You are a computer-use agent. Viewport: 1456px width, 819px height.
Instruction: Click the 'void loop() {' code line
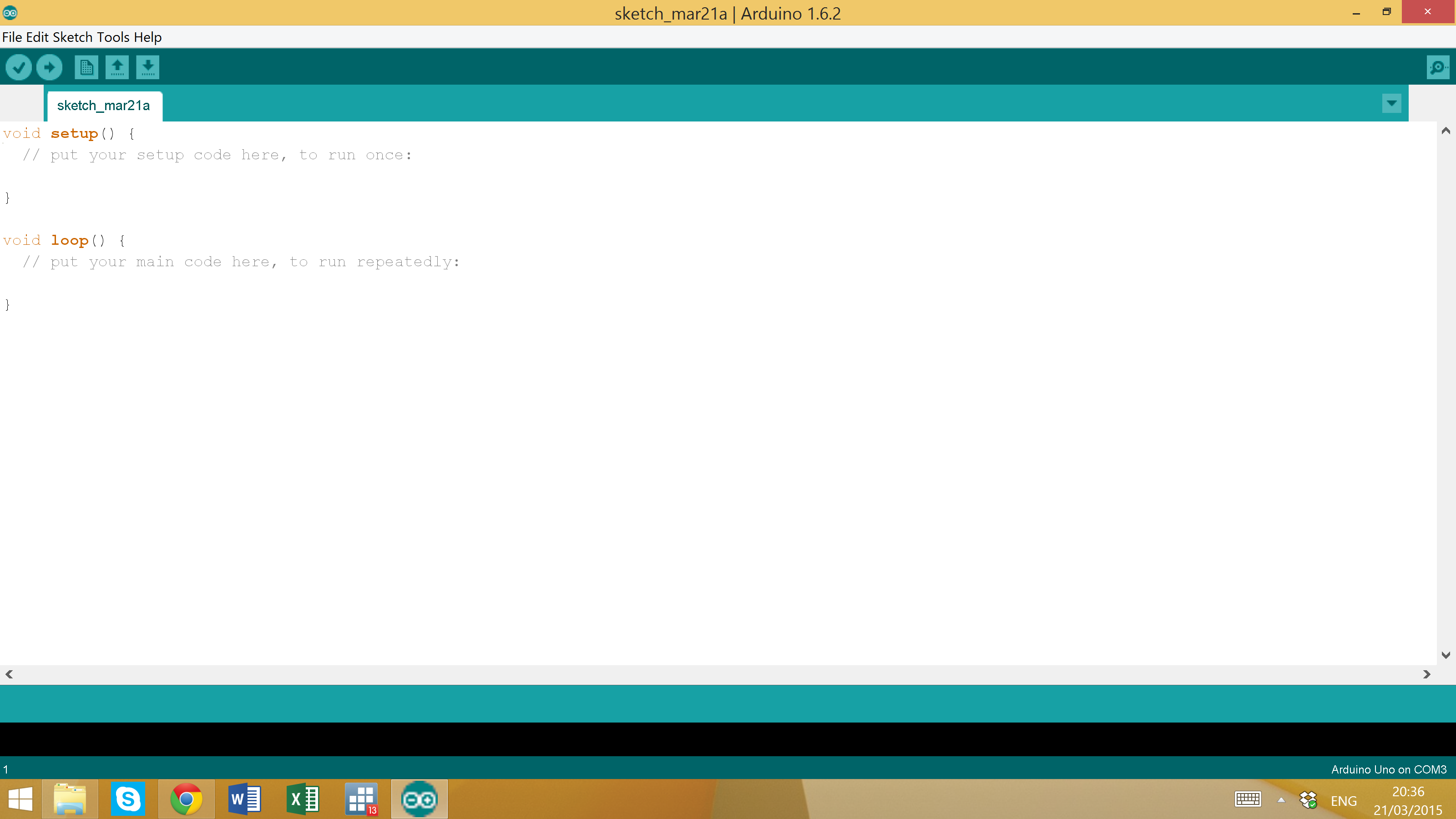(64, 240)
